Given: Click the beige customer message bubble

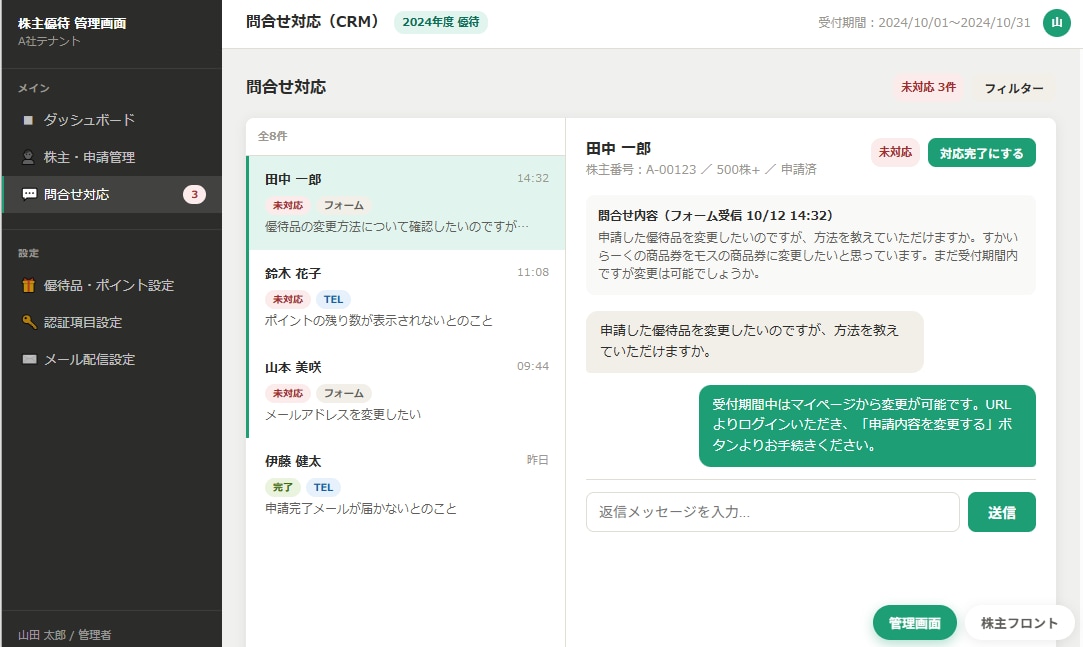Looking at the screenshot, I should click(754, 342).
